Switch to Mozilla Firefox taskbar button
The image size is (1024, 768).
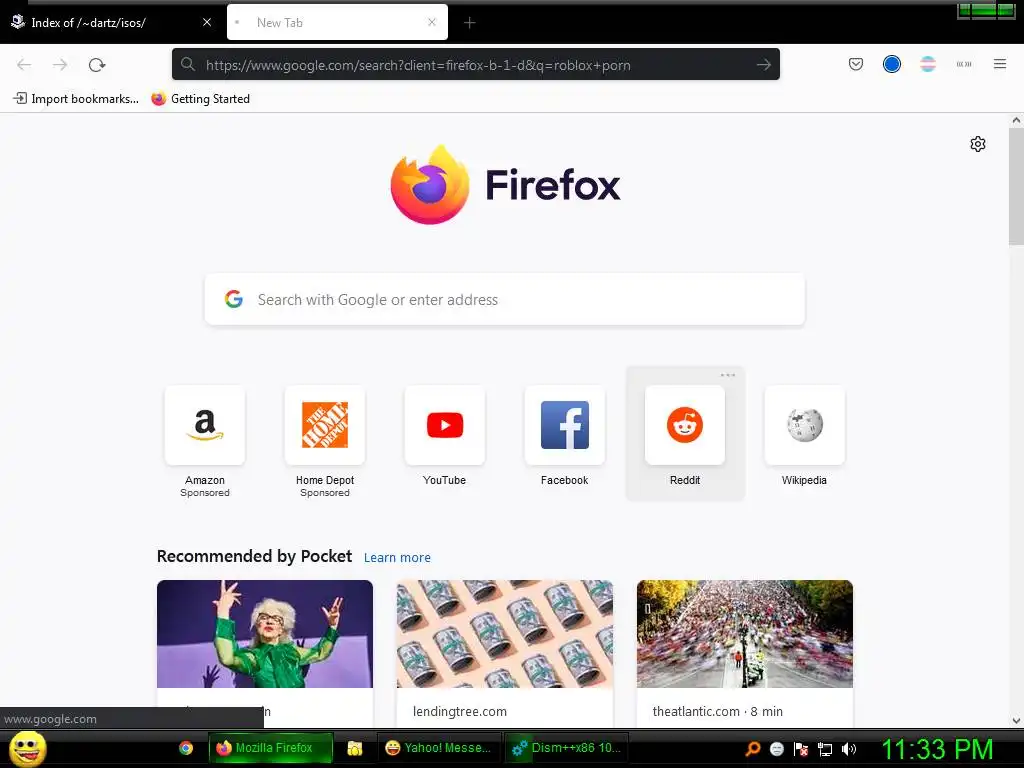(x=270, y=748)
